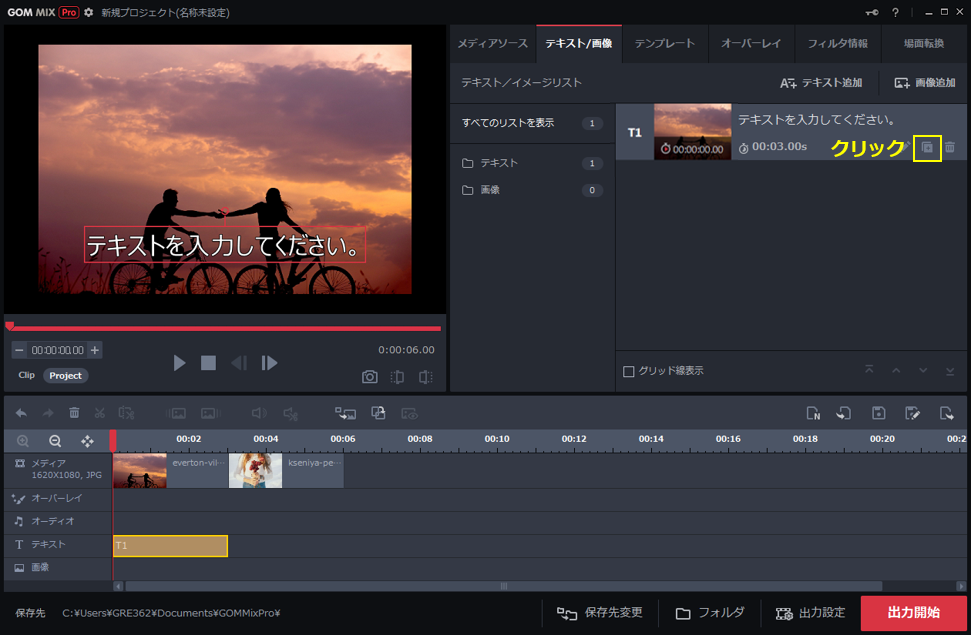Switch preview mode to Clip
971x635 pixels.
click(x=26, y=376)
